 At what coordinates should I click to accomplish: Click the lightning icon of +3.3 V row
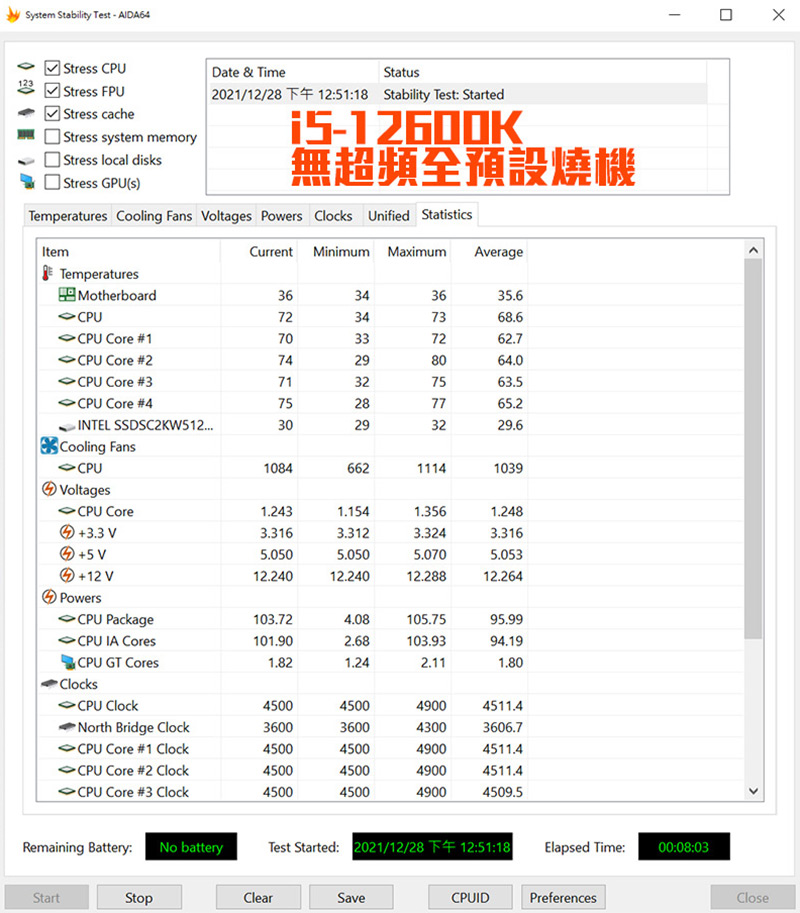[x=68, y=532]
